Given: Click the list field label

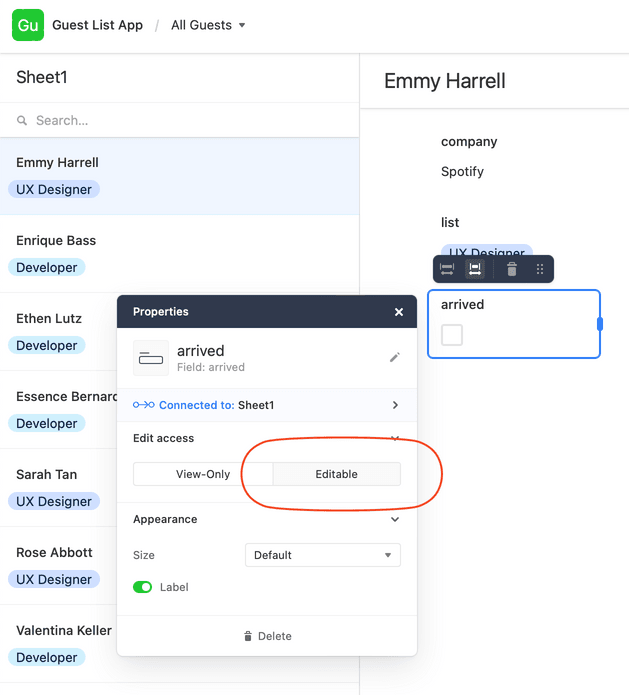Looking at the screenshot, I should pos(450,223).
